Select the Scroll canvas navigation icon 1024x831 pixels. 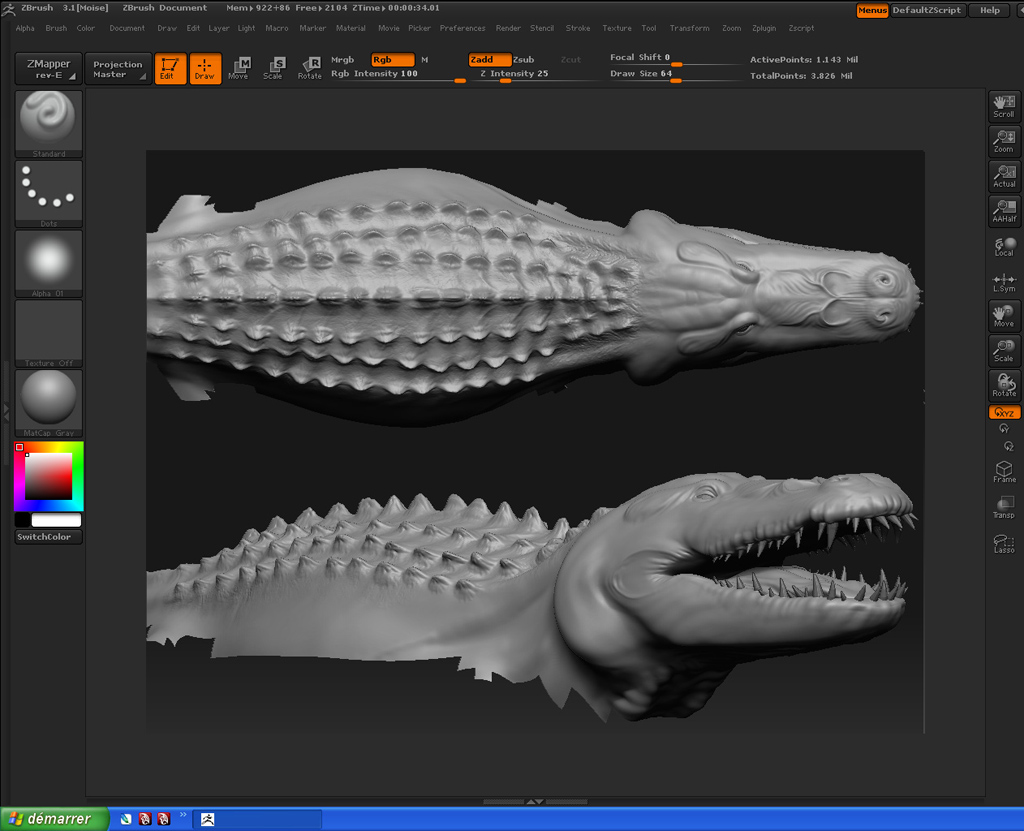click(1004, 106)
